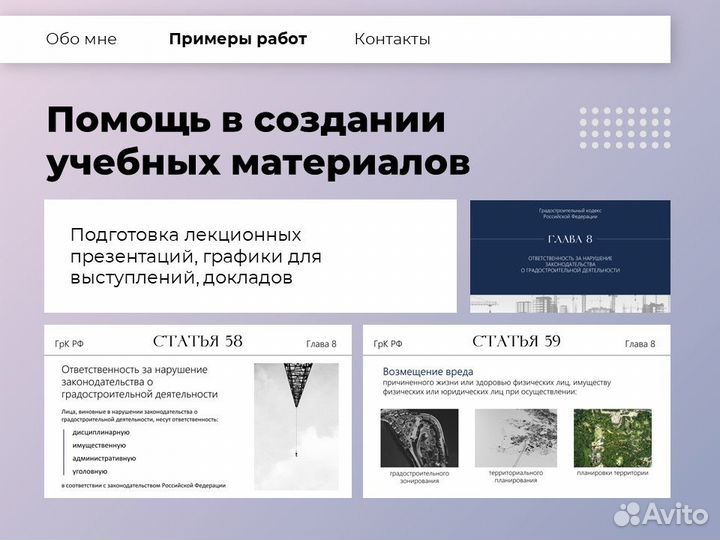The height and width of the screenshot is (540, 720).
Task: Select the 'Примеры работ' tab
Action: point(238,39)
